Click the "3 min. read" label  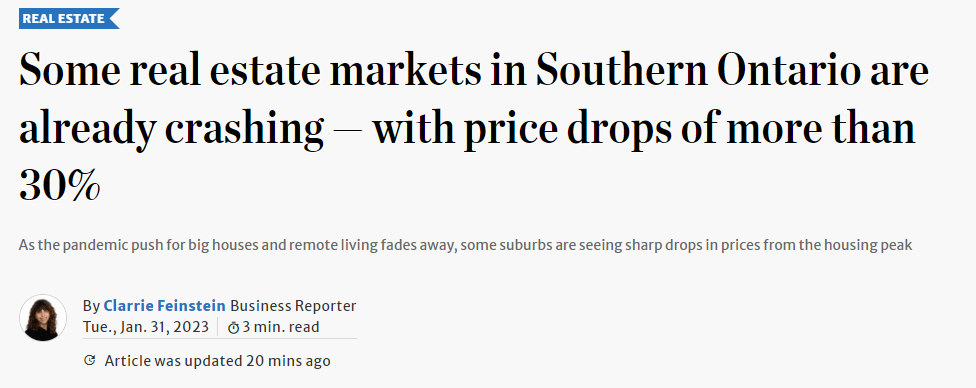click(281, 327)
